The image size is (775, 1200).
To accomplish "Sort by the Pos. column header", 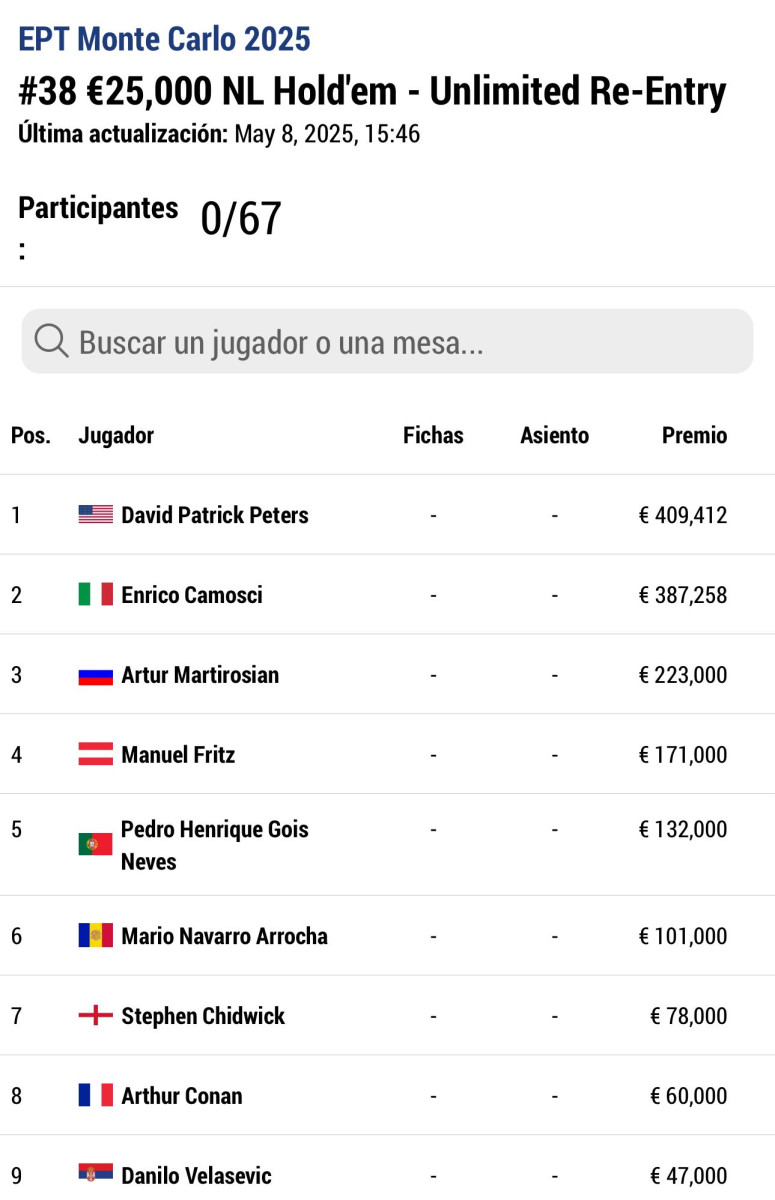I will [31, 436].
